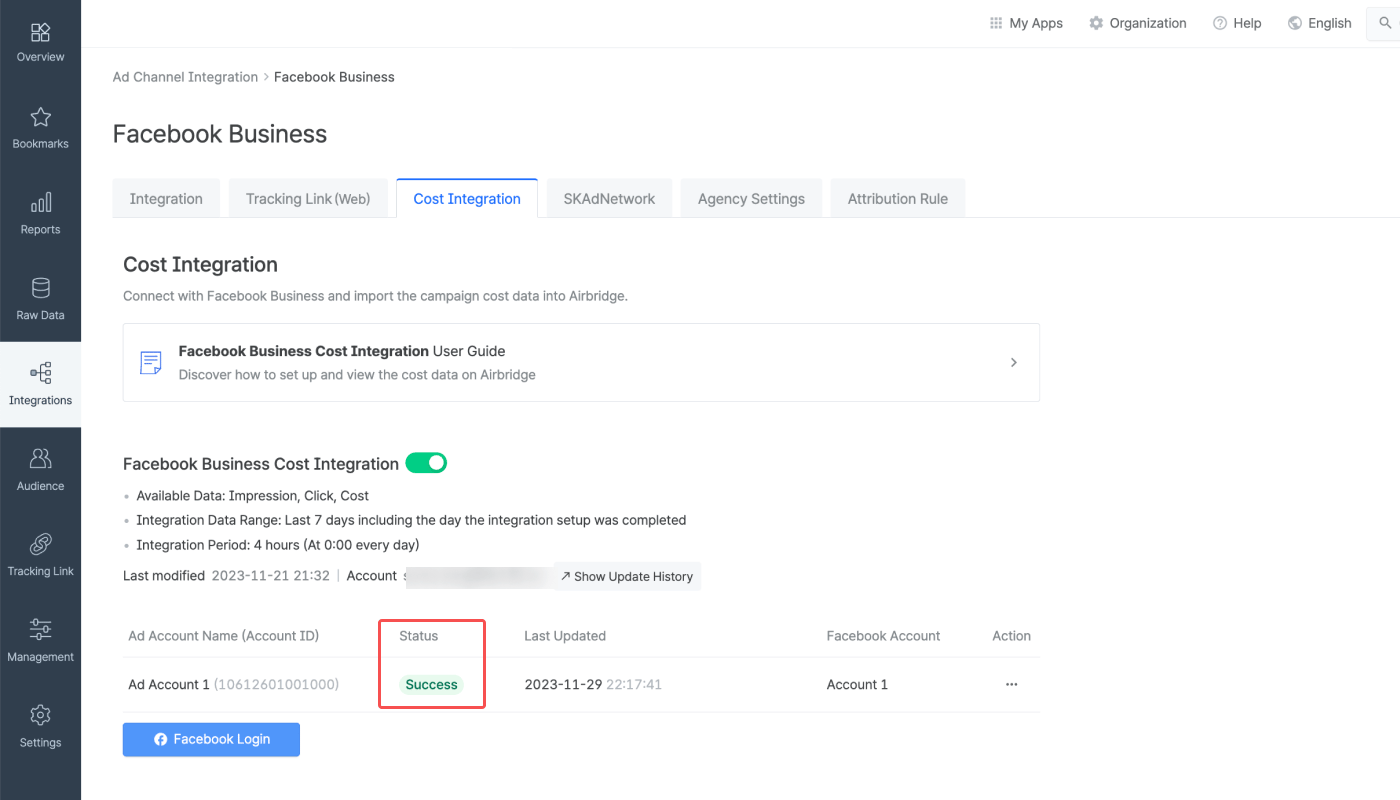Click Ad Account 1 name cell

[234, 685]
